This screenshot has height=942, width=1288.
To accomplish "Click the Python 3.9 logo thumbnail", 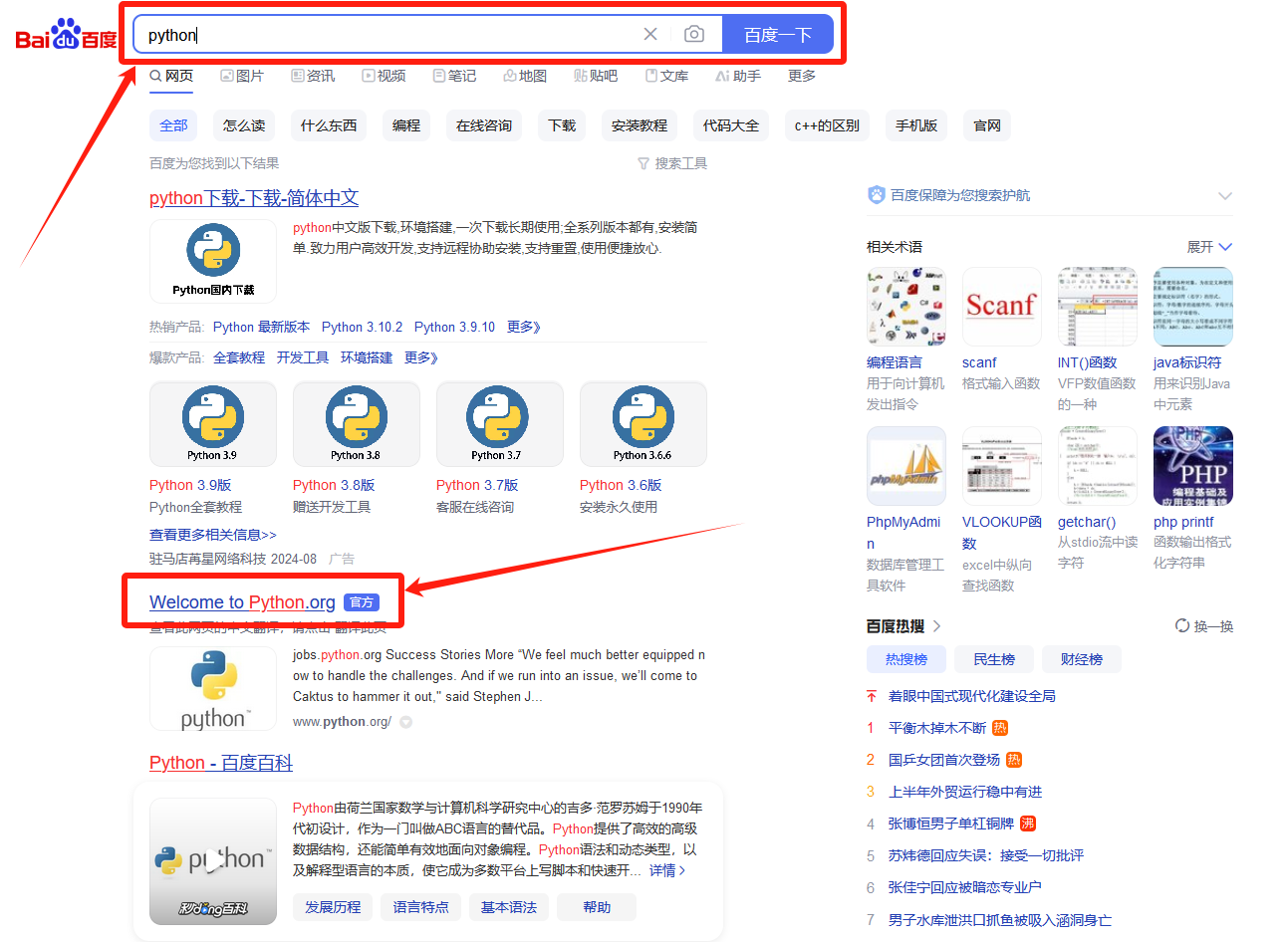I will coord(213,424).
